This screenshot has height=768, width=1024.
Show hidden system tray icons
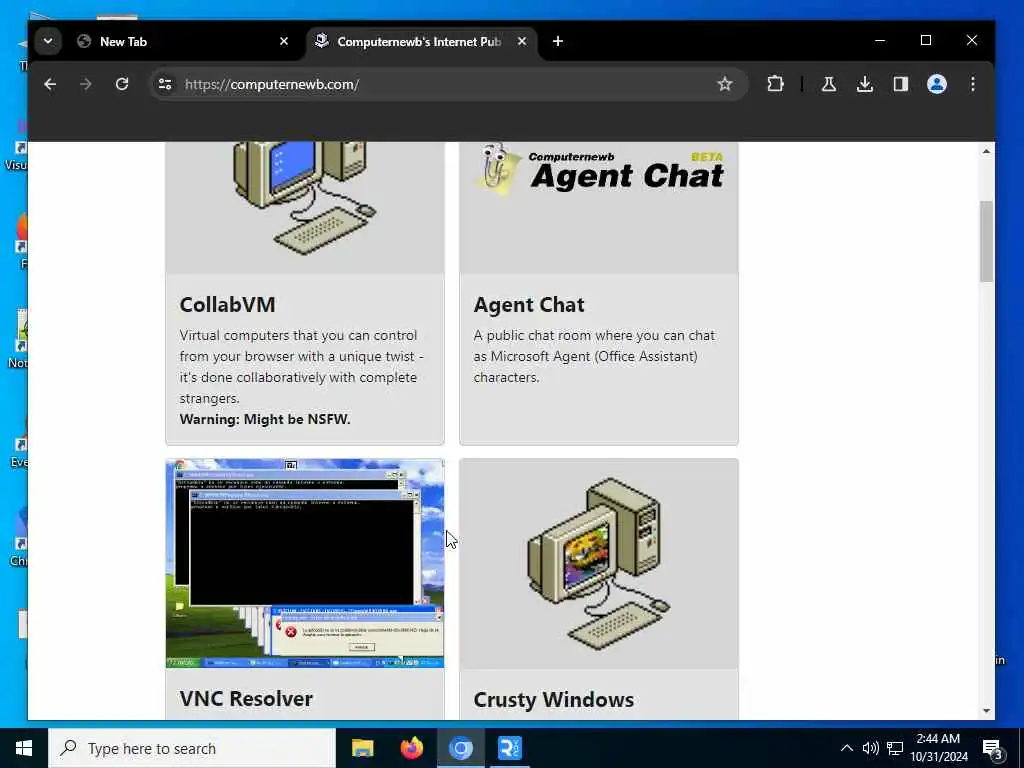(846, 748)
